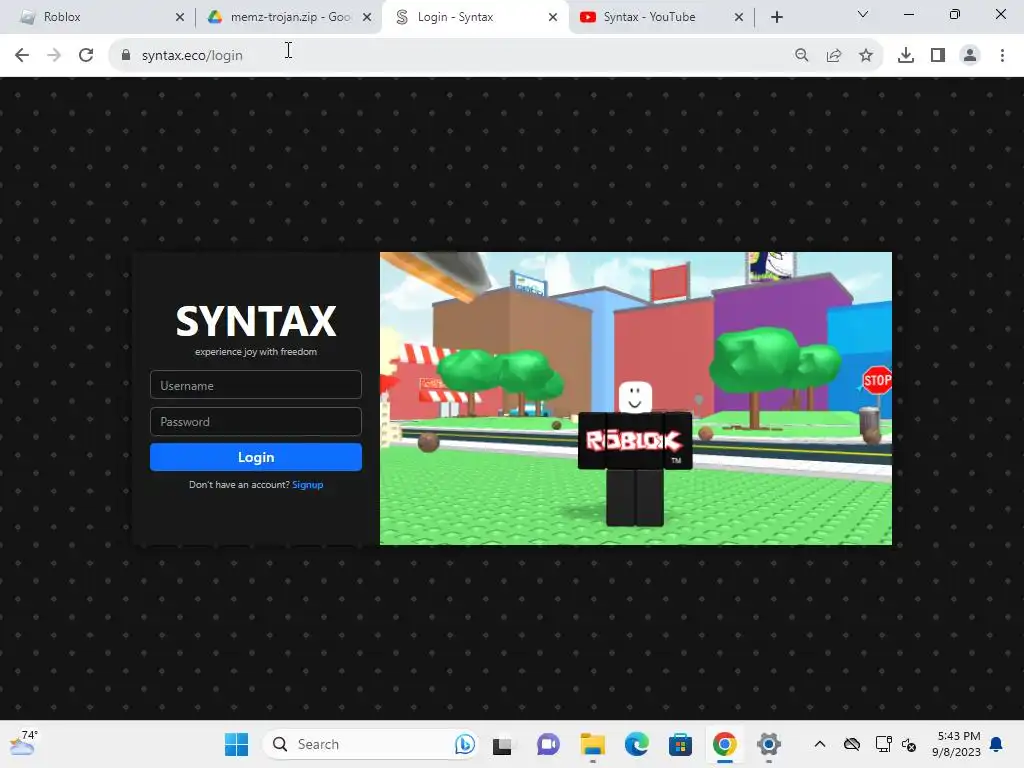Click the share page icon
Viewport: 1024px width, 768px height.
[834, 56]
